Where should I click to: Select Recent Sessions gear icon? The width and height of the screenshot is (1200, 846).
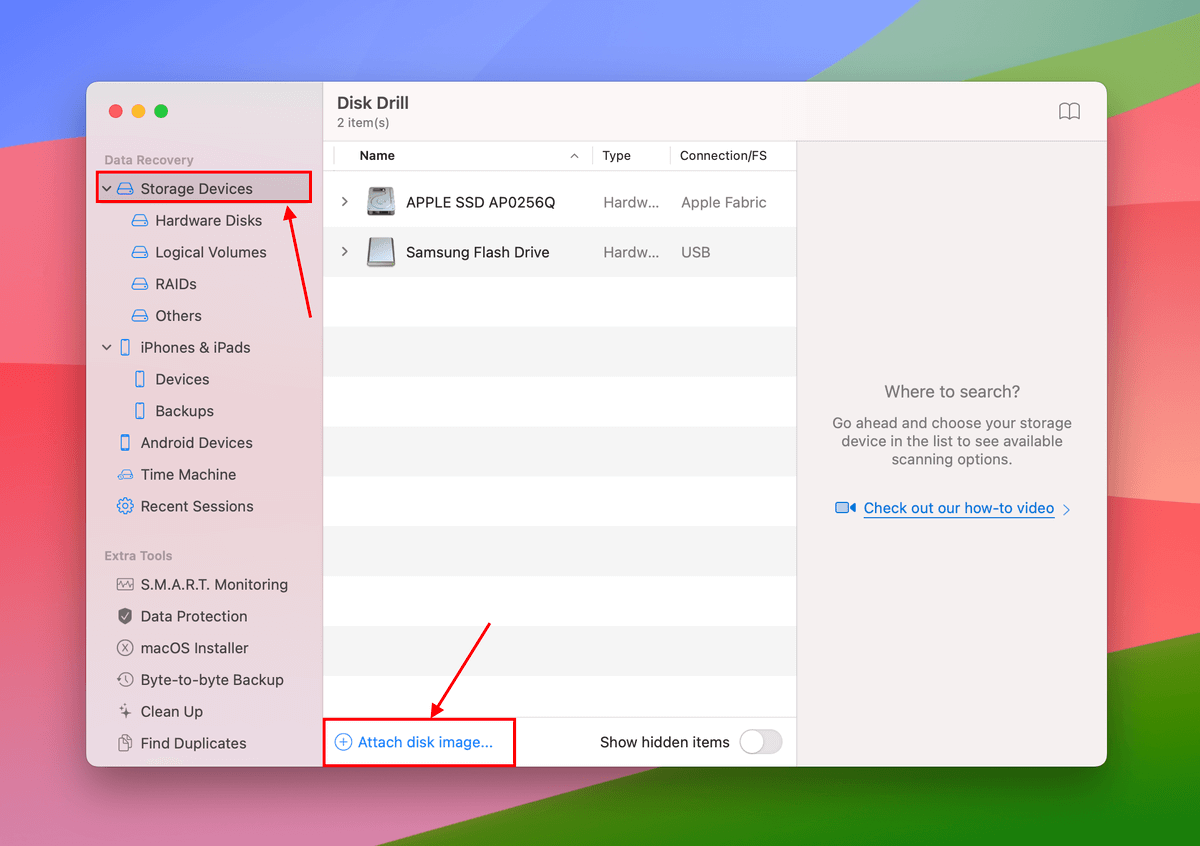pos(125,506)
